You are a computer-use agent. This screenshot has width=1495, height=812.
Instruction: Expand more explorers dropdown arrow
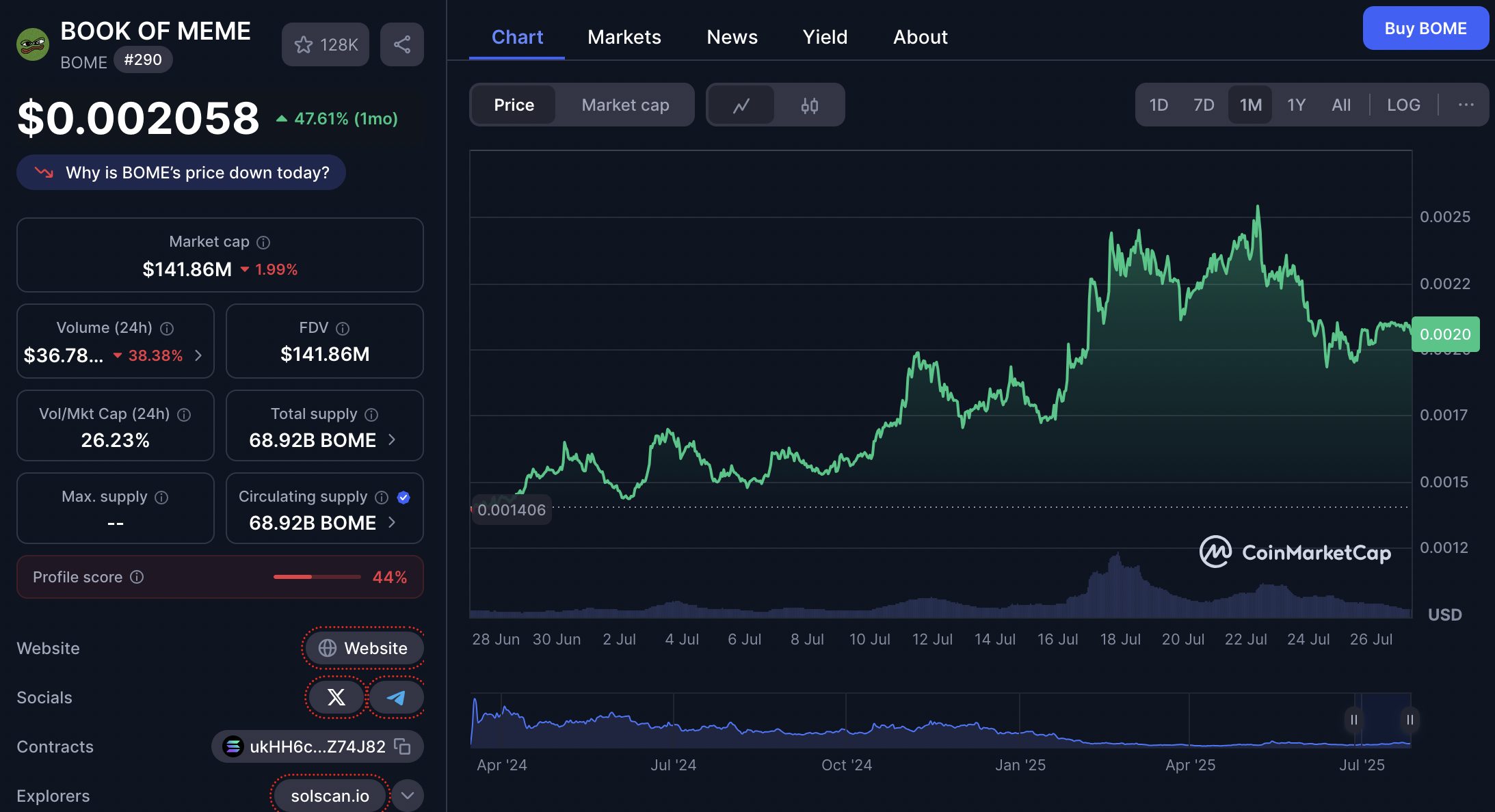408,796
